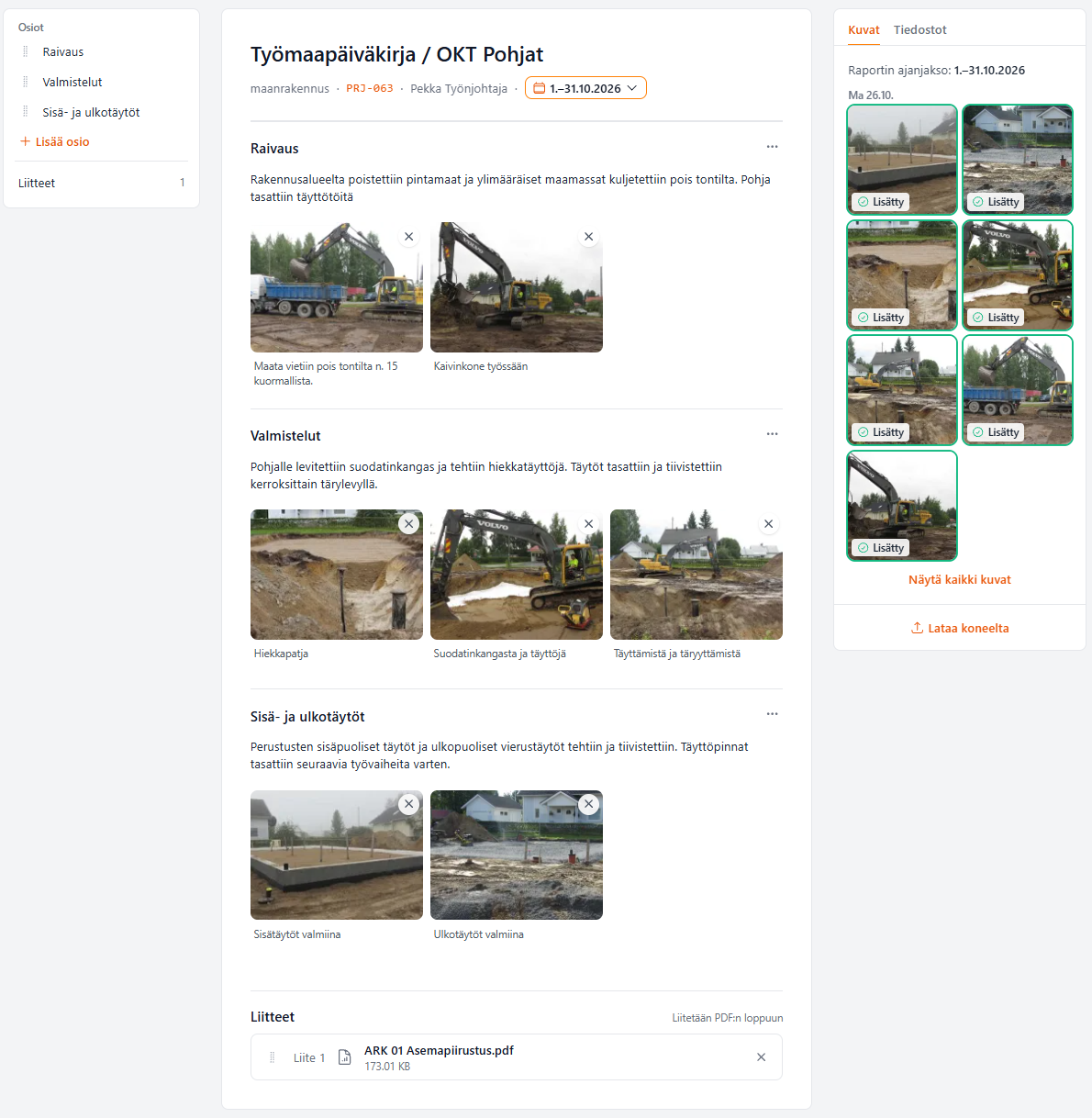Remove the 'Suodatinkangasta ja täyttöjä' photo
1092x1118 pixels.
[589, 524]
